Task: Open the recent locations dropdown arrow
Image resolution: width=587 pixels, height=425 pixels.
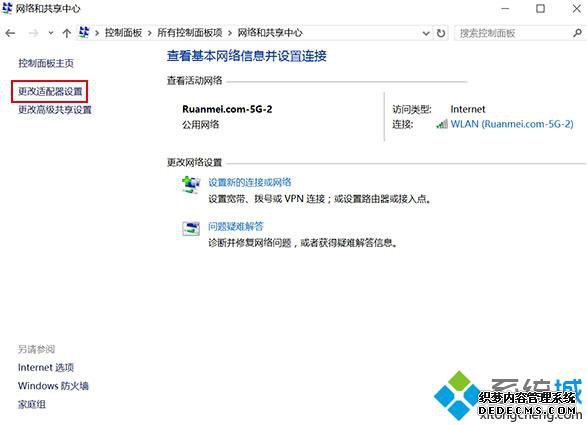Action: pos(51,33)
